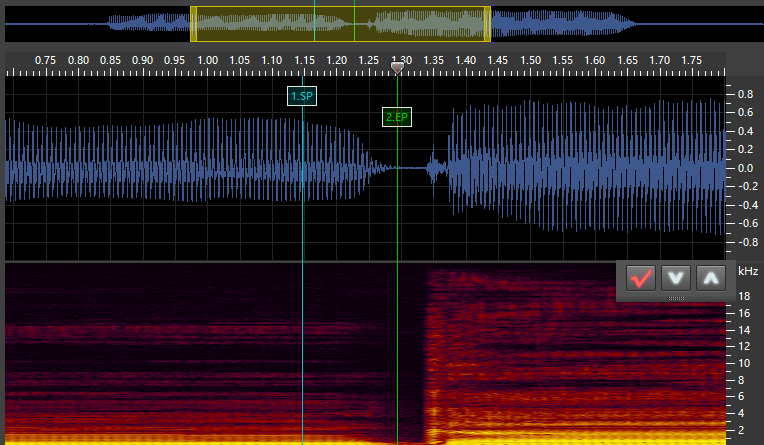Image resolution: width=764 pixels, height=445 pixels.
Task: Click the 0.8 label atop amplitude scale
Action: click(x=745, y=94)
